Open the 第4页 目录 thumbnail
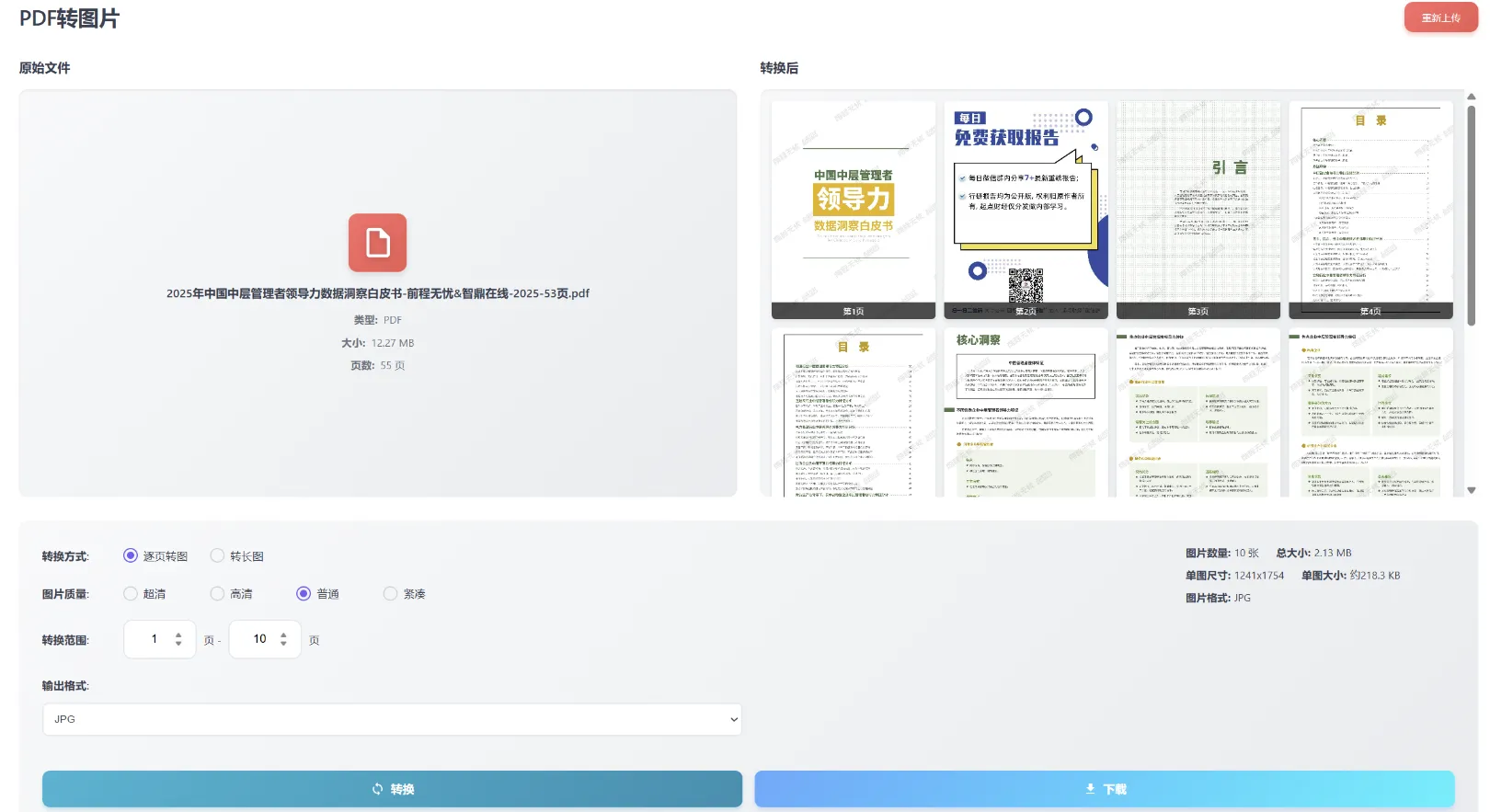This screenshot has height=812, width=1490. tap(1370, 210)
